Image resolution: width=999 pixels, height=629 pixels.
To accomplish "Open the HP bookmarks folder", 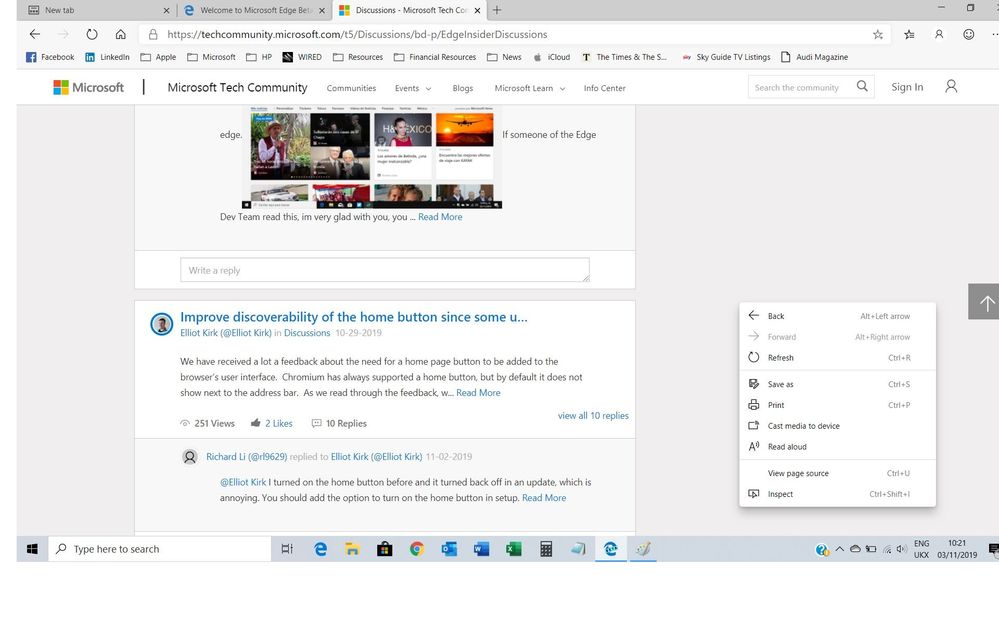I will pyautogui.click(x=259, y=57).
